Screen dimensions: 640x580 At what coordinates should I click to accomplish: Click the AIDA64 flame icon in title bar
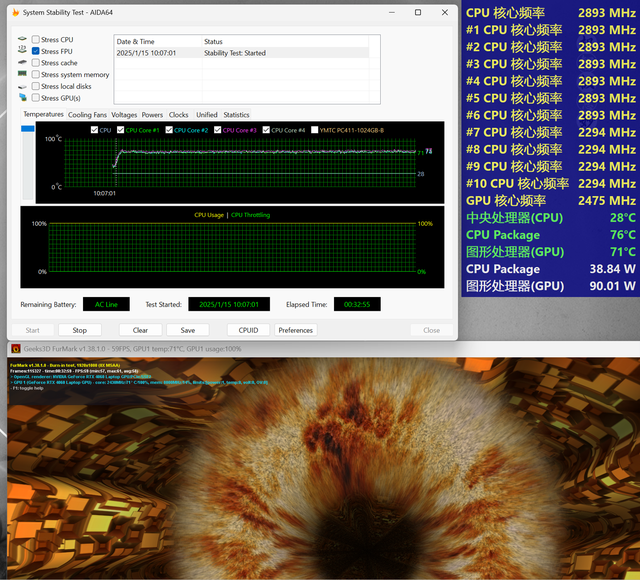tap(16, 13)
